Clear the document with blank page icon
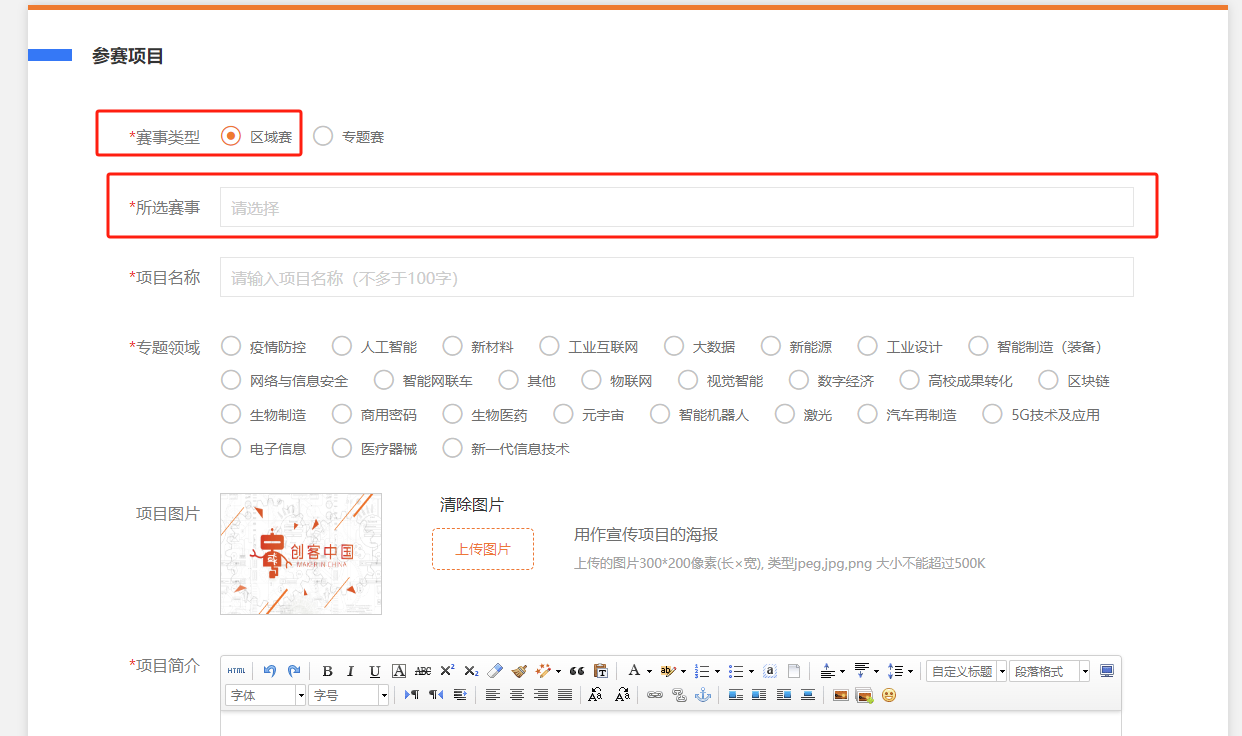 (x=794, y=671)
